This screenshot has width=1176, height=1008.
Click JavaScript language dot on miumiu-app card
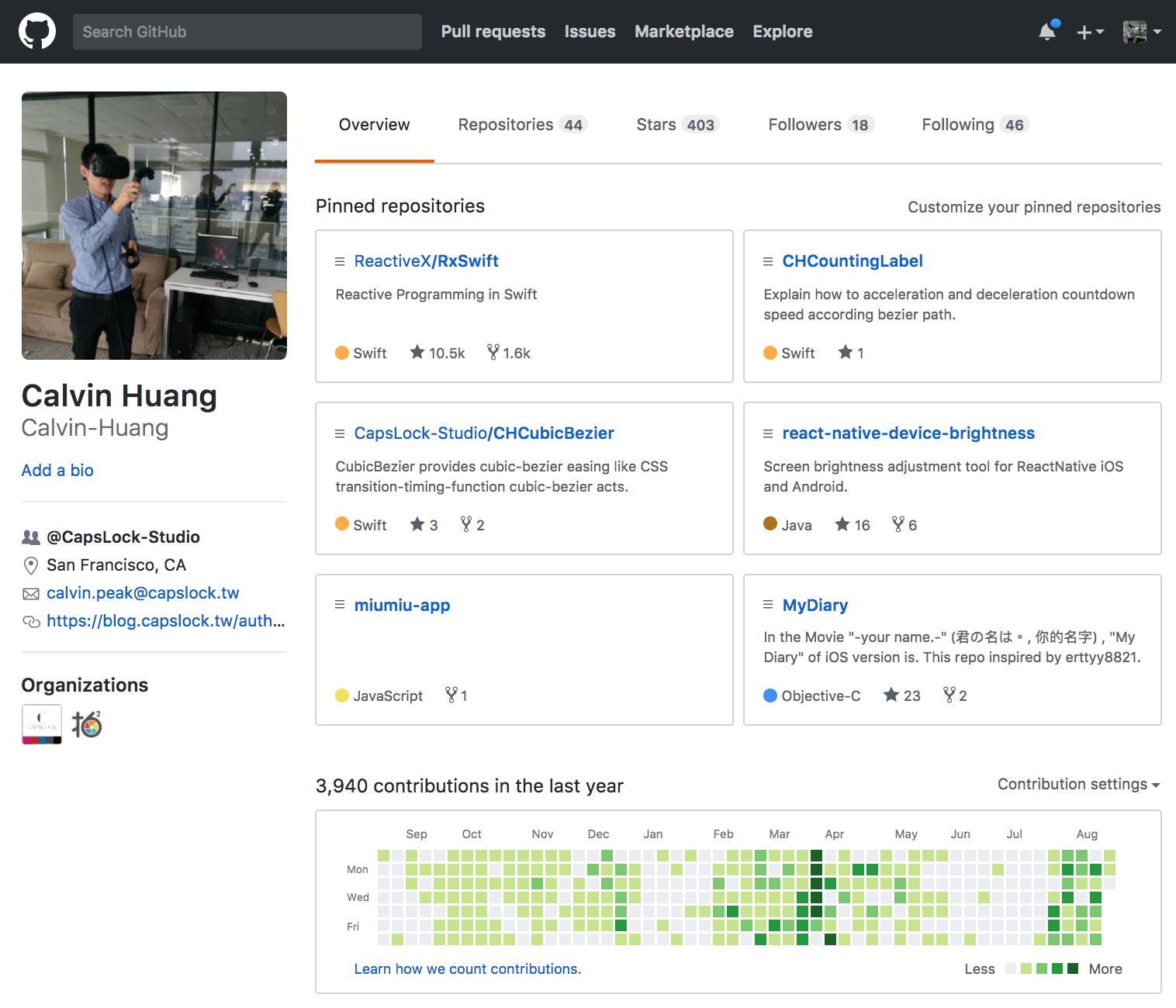342,696
